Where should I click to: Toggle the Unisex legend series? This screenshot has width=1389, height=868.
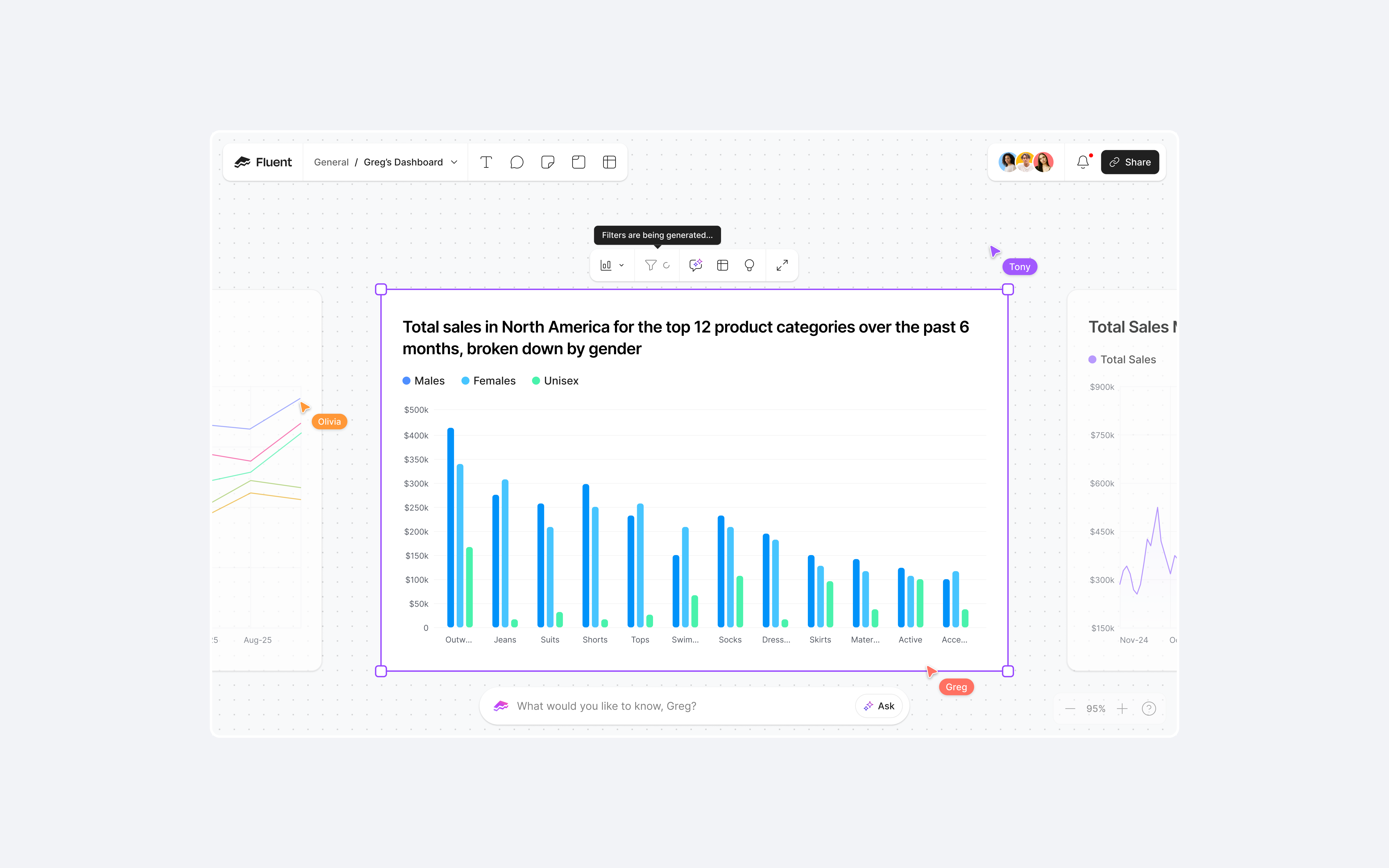click(555, 381)
